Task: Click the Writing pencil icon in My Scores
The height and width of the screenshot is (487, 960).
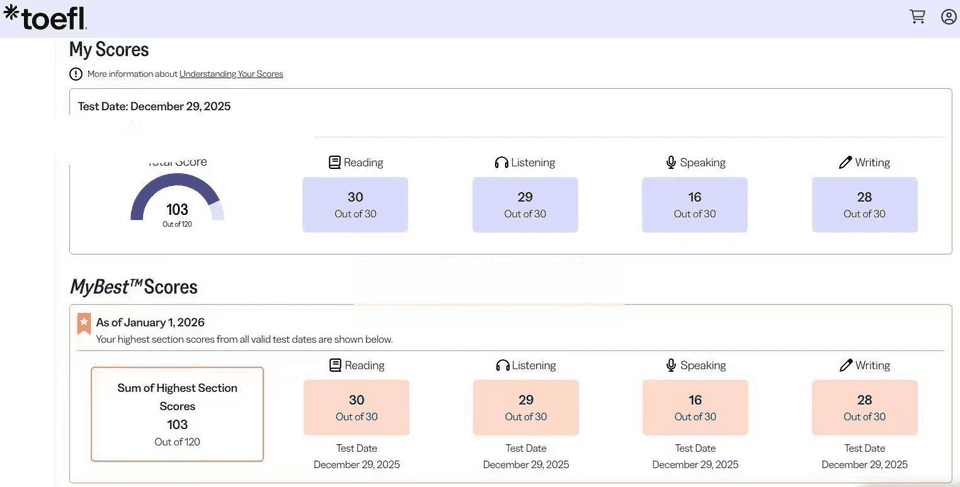Action: click(845, 162)
